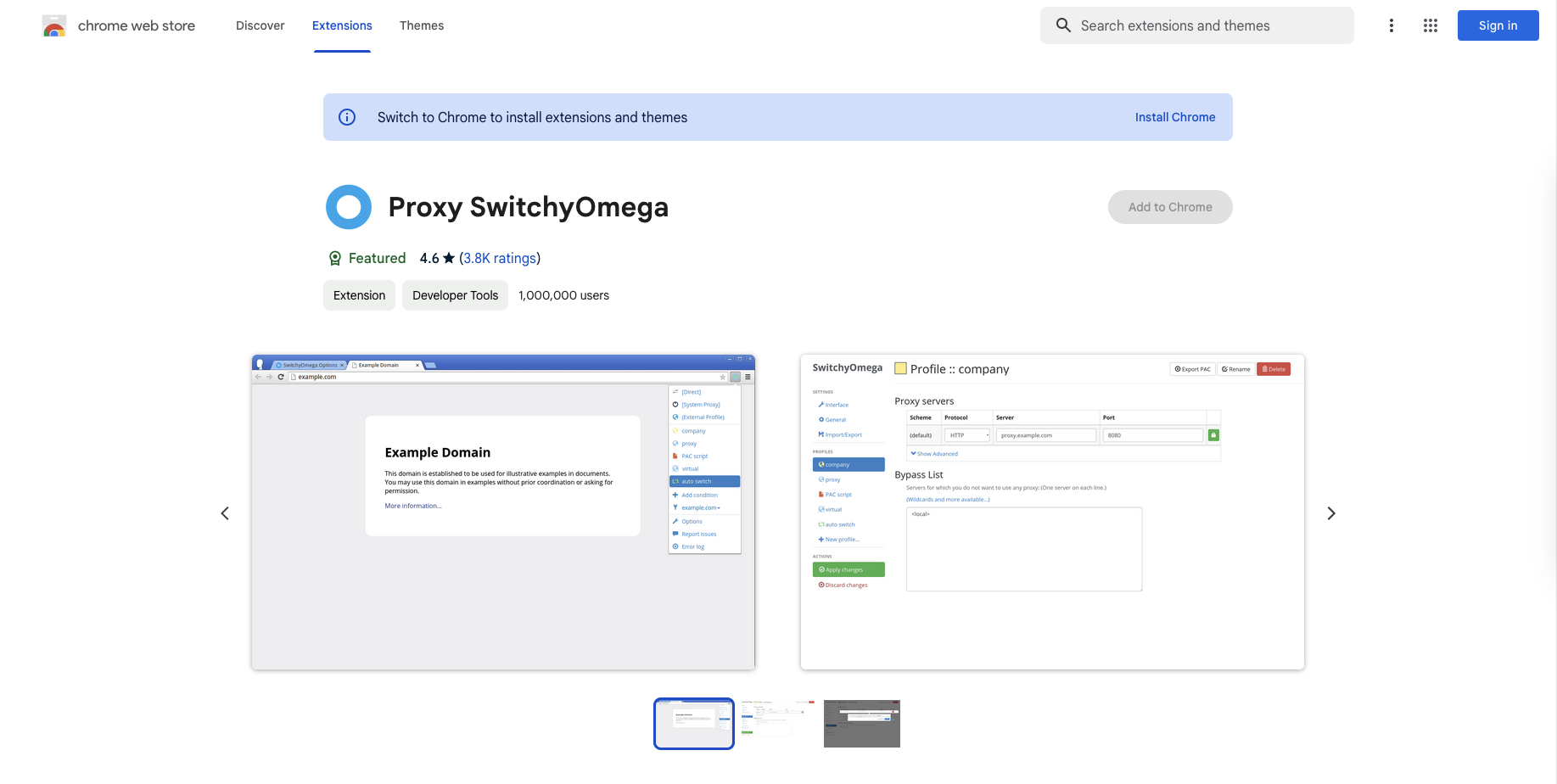Open the Google apps grid
This screenshot has width=1557, height=784.
pos(1431,25)
